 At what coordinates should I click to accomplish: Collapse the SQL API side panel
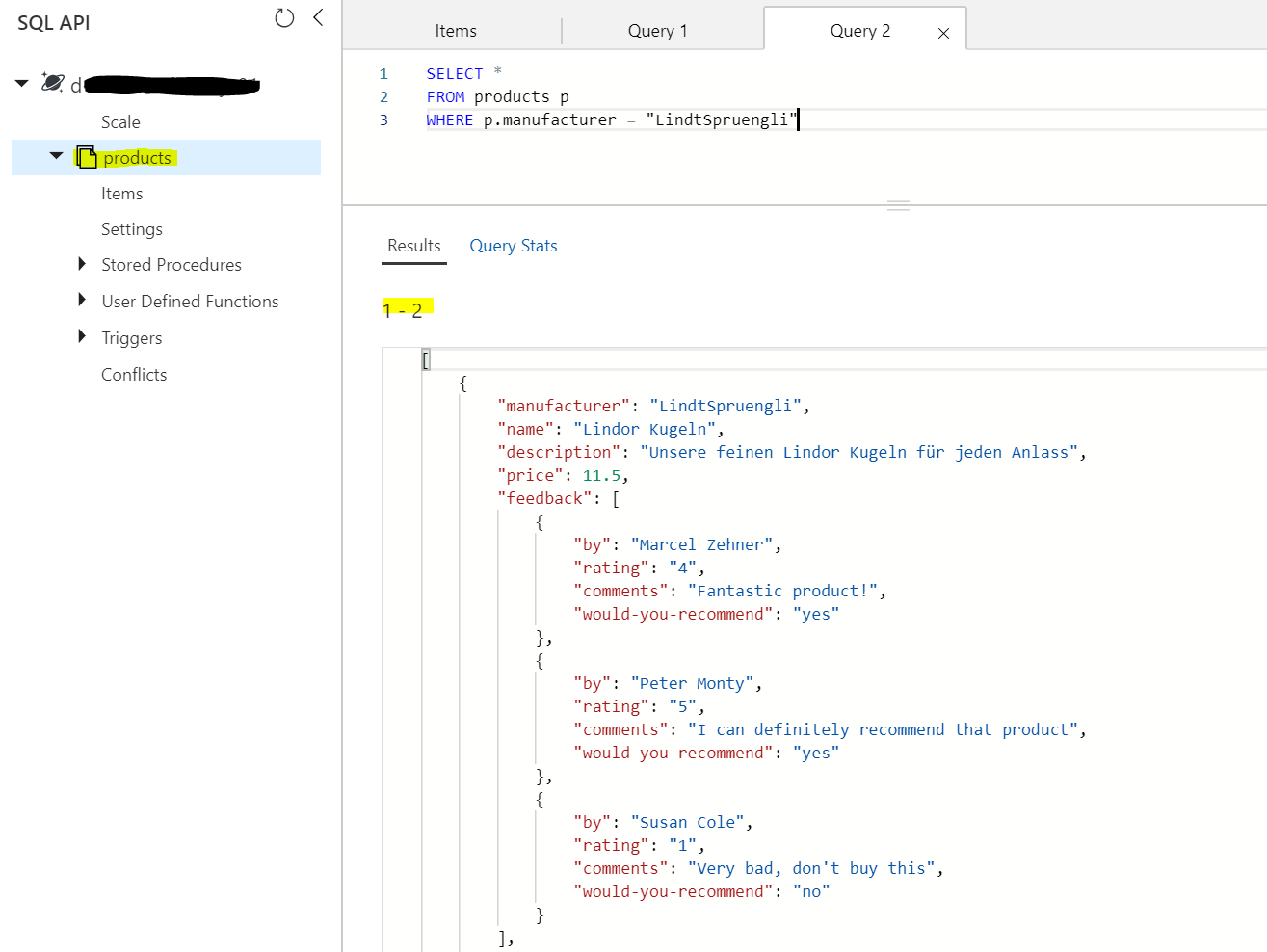(318, 17)
